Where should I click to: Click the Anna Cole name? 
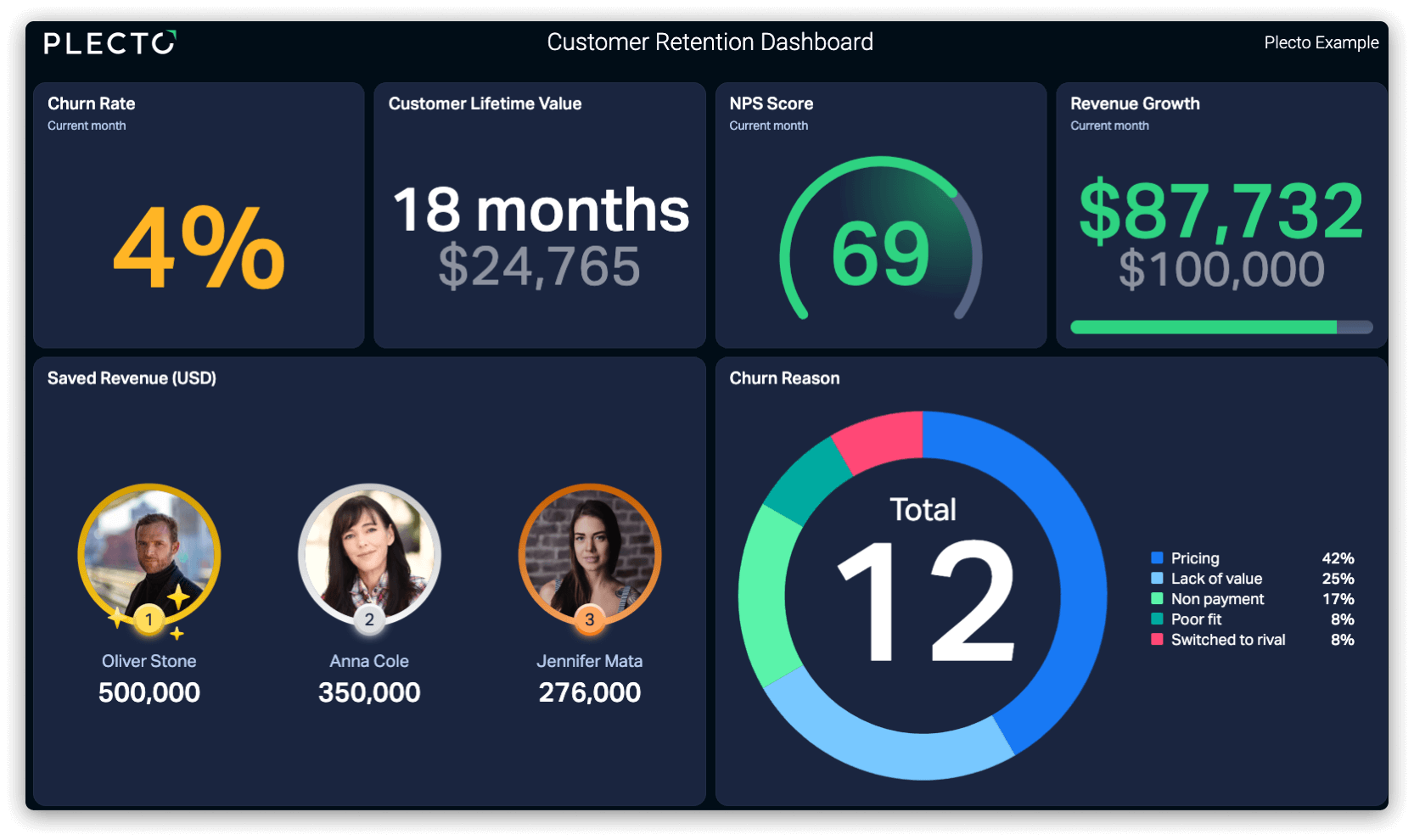[x=369, y=661]
